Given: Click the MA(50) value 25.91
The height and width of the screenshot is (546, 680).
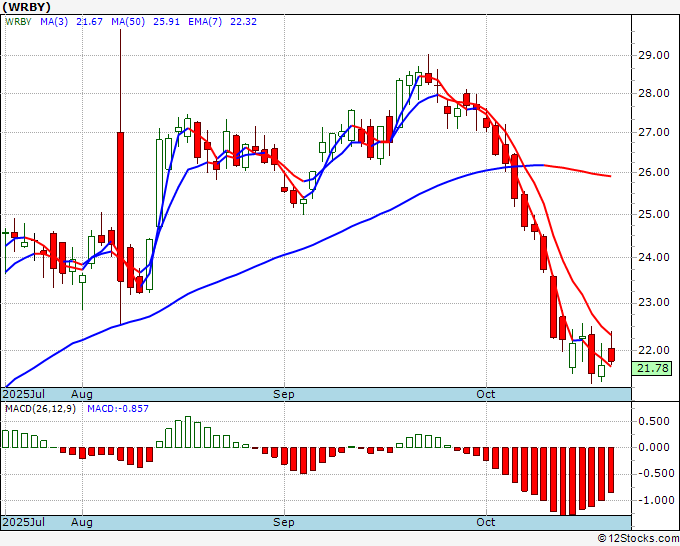Looking at the screenshot, I should pos(167,22).
